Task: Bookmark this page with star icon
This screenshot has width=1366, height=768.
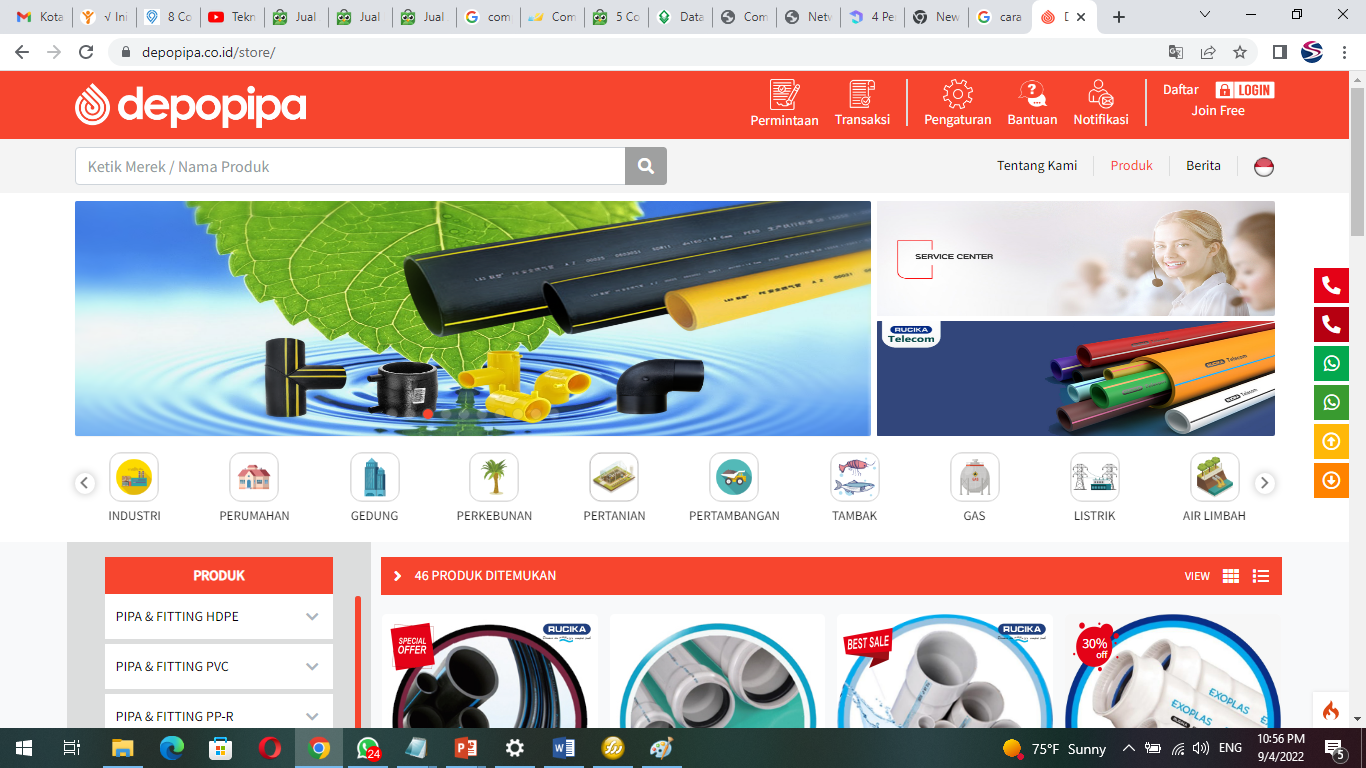Action: [1240, 52]
